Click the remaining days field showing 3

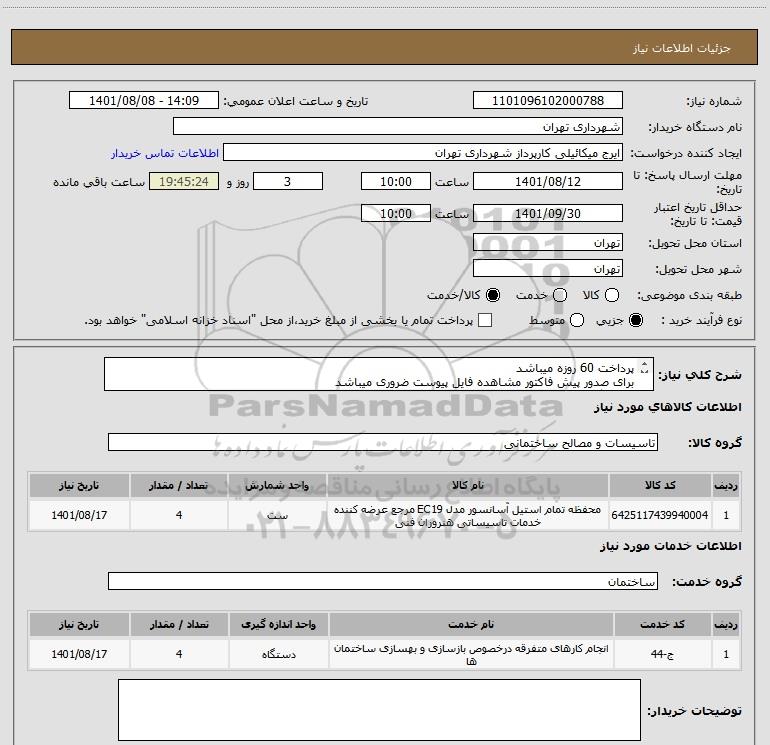pos(288,181)
